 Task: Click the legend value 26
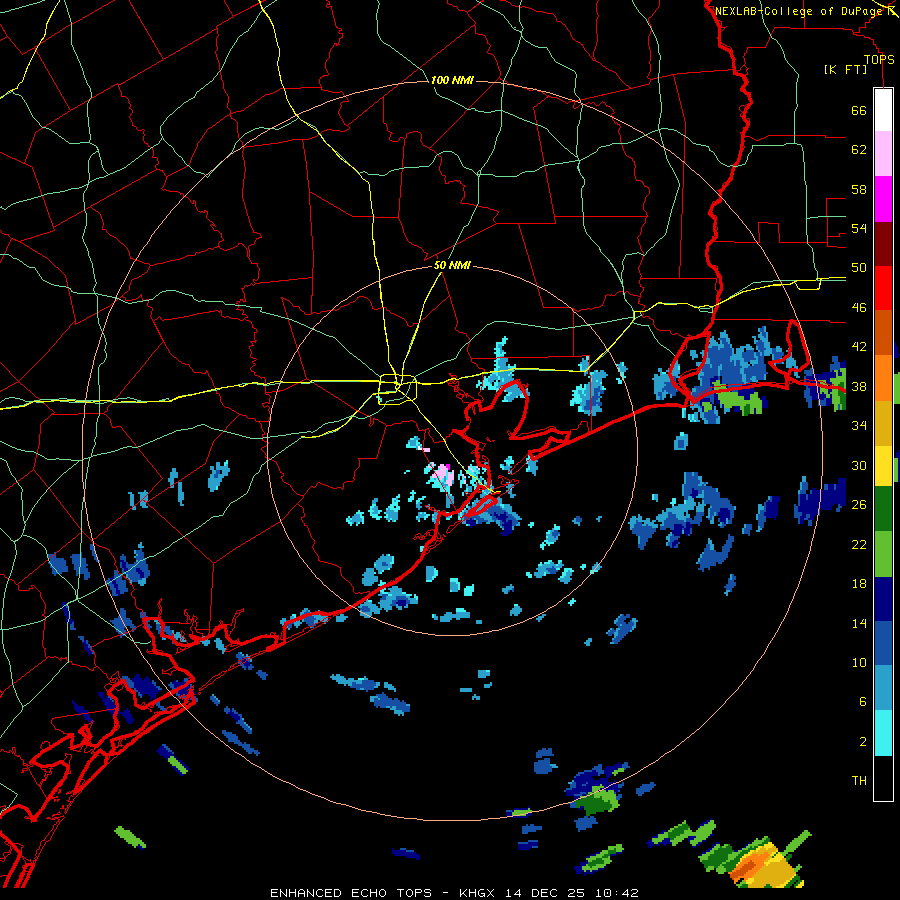click(859, 505)
